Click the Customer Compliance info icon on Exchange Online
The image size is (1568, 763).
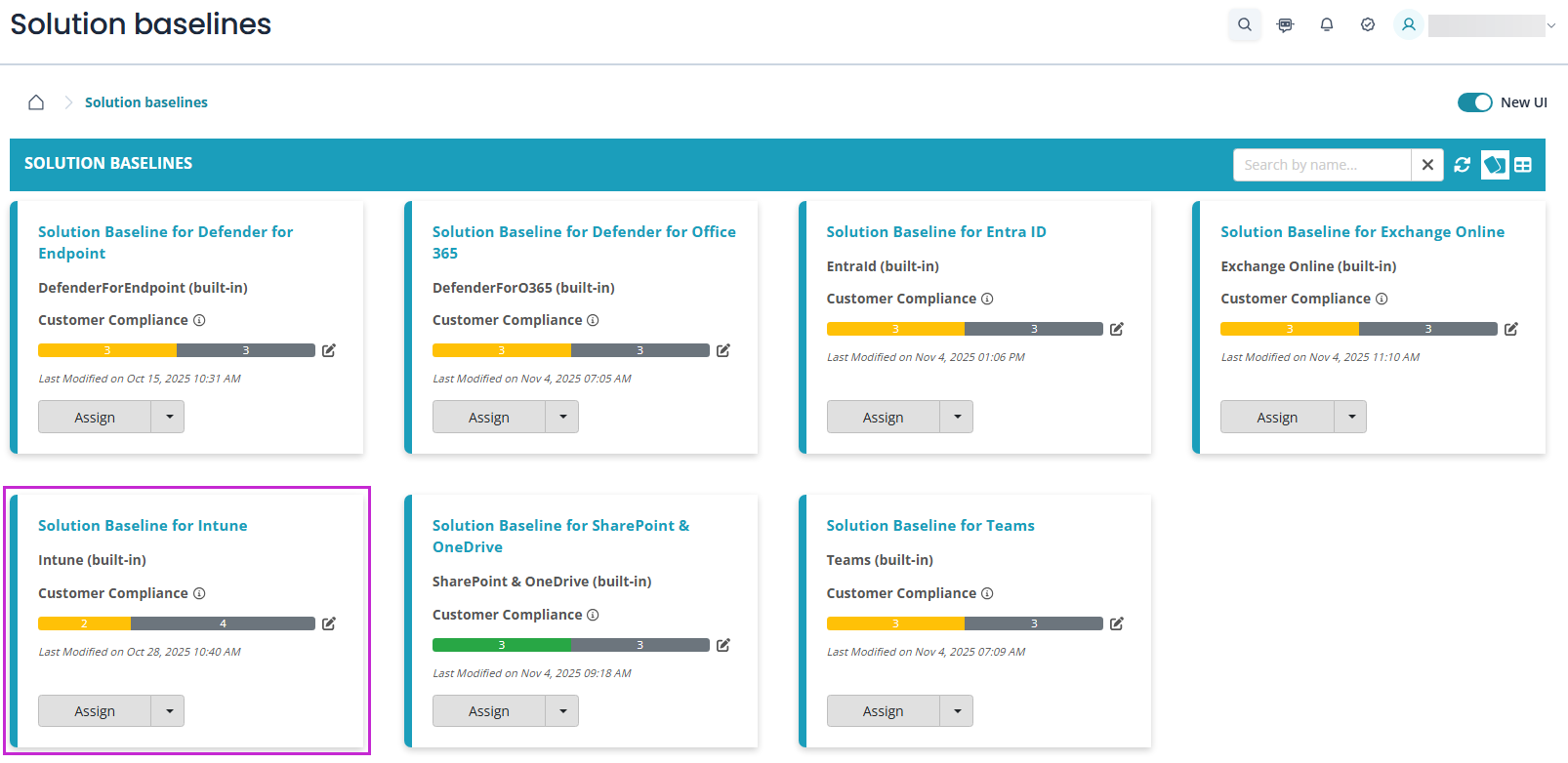[x=1382, y=299]
